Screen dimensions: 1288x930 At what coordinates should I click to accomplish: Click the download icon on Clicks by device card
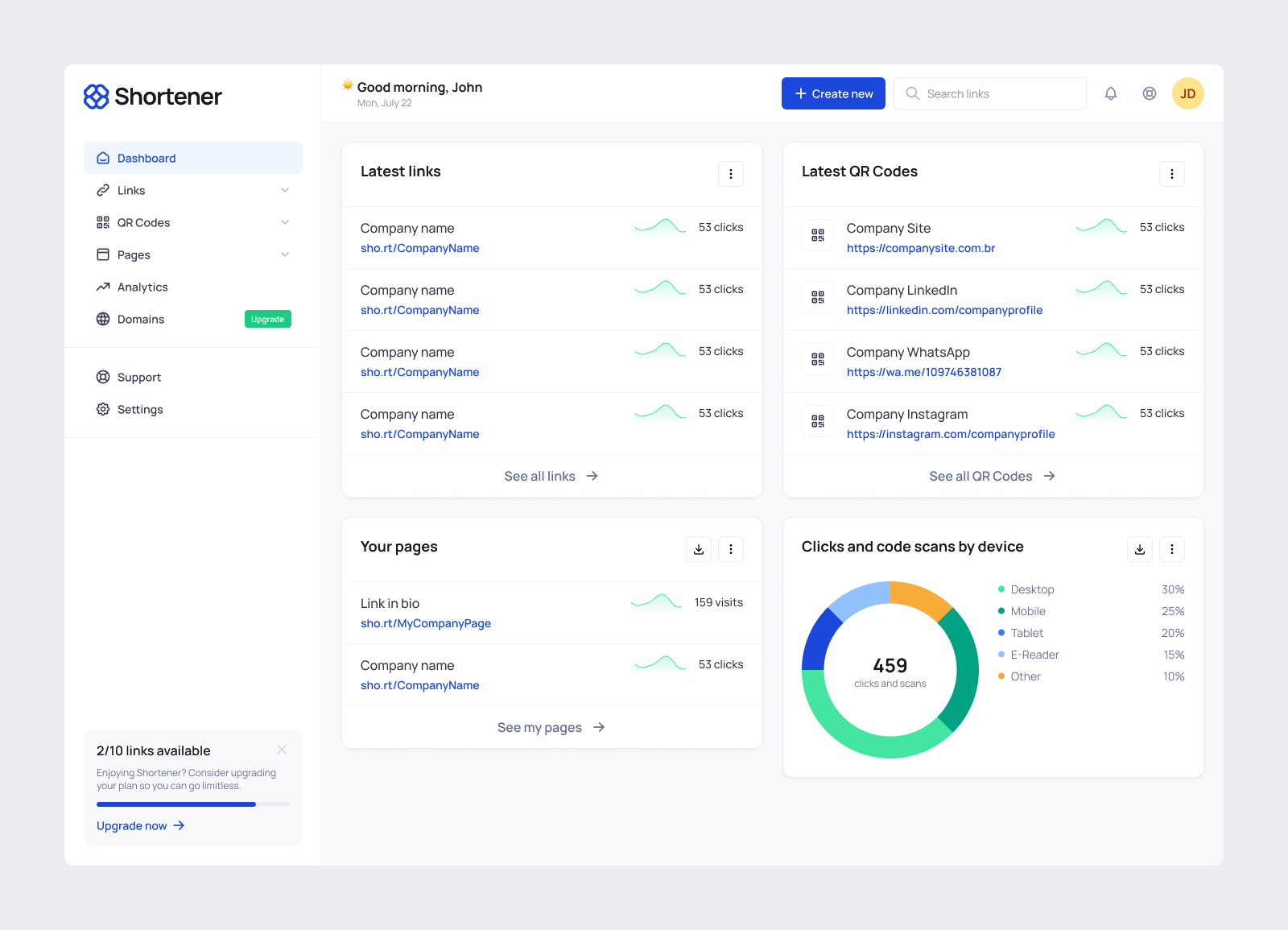tap(1139, 548)
